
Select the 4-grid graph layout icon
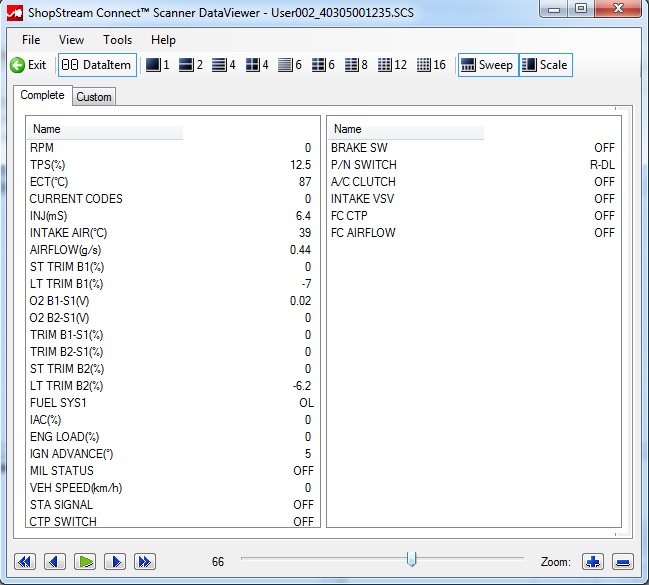coord(257,65)
